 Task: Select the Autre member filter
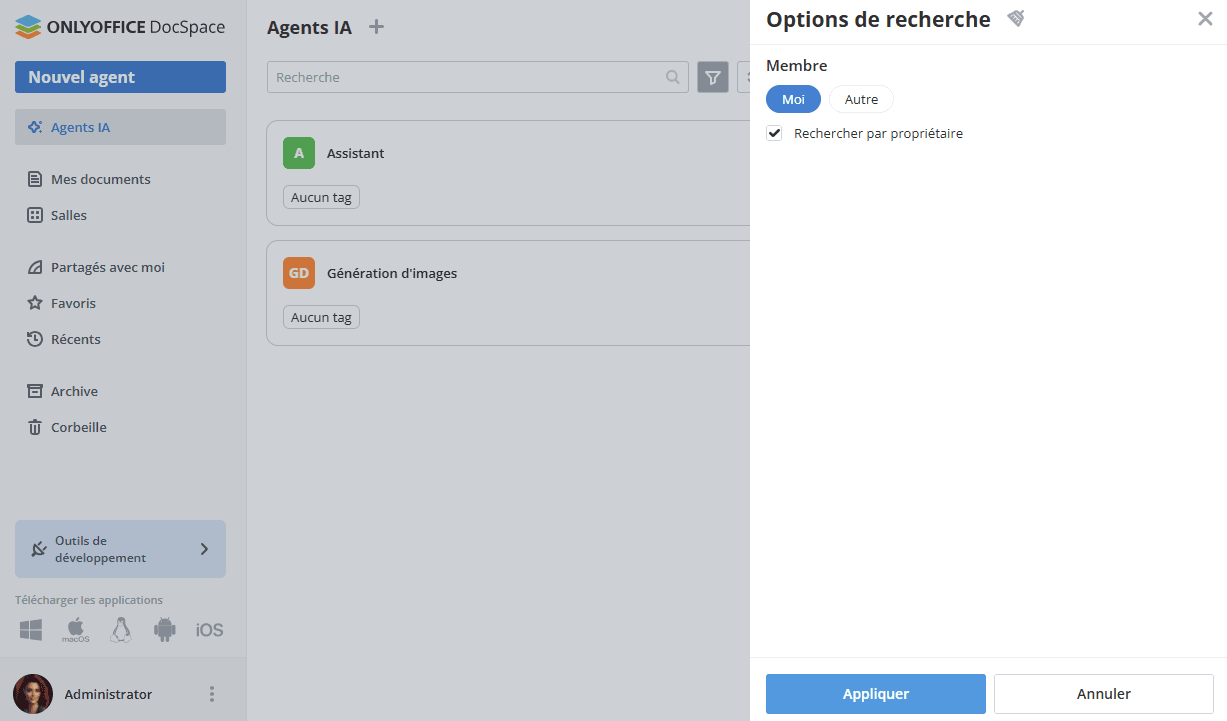(x=861, y=99)
